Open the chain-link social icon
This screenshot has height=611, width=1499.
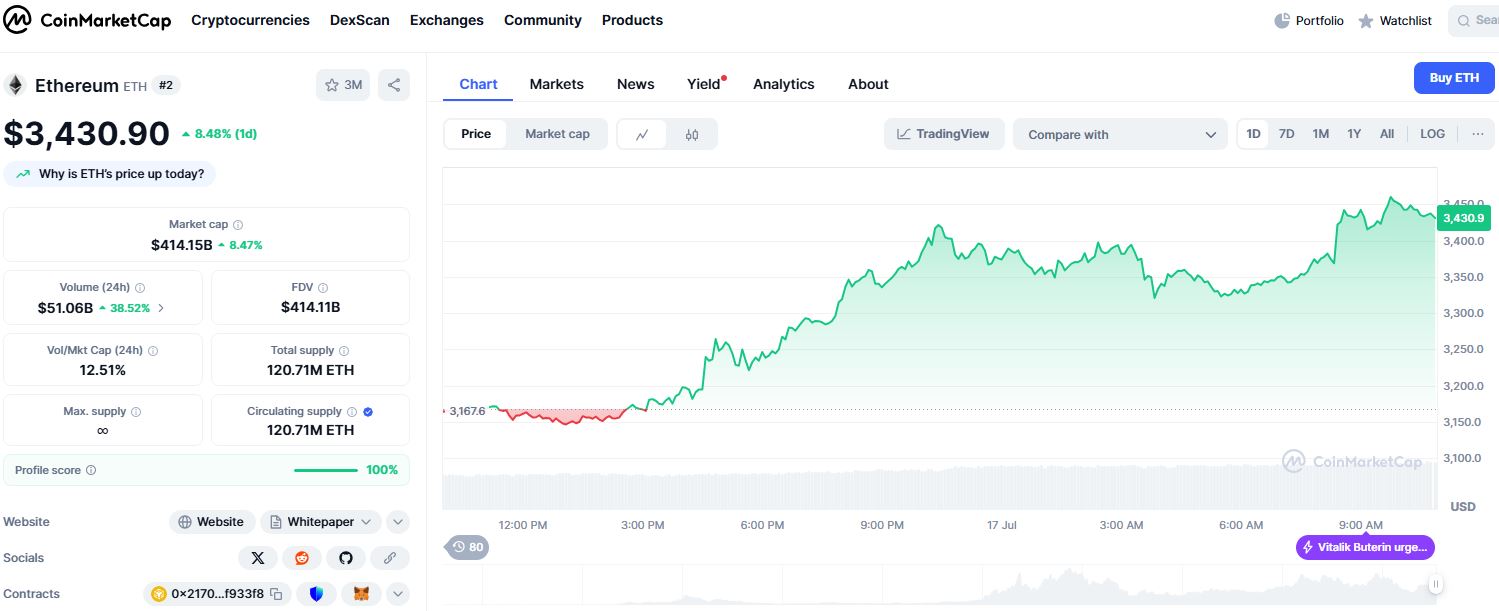[390, 558]
